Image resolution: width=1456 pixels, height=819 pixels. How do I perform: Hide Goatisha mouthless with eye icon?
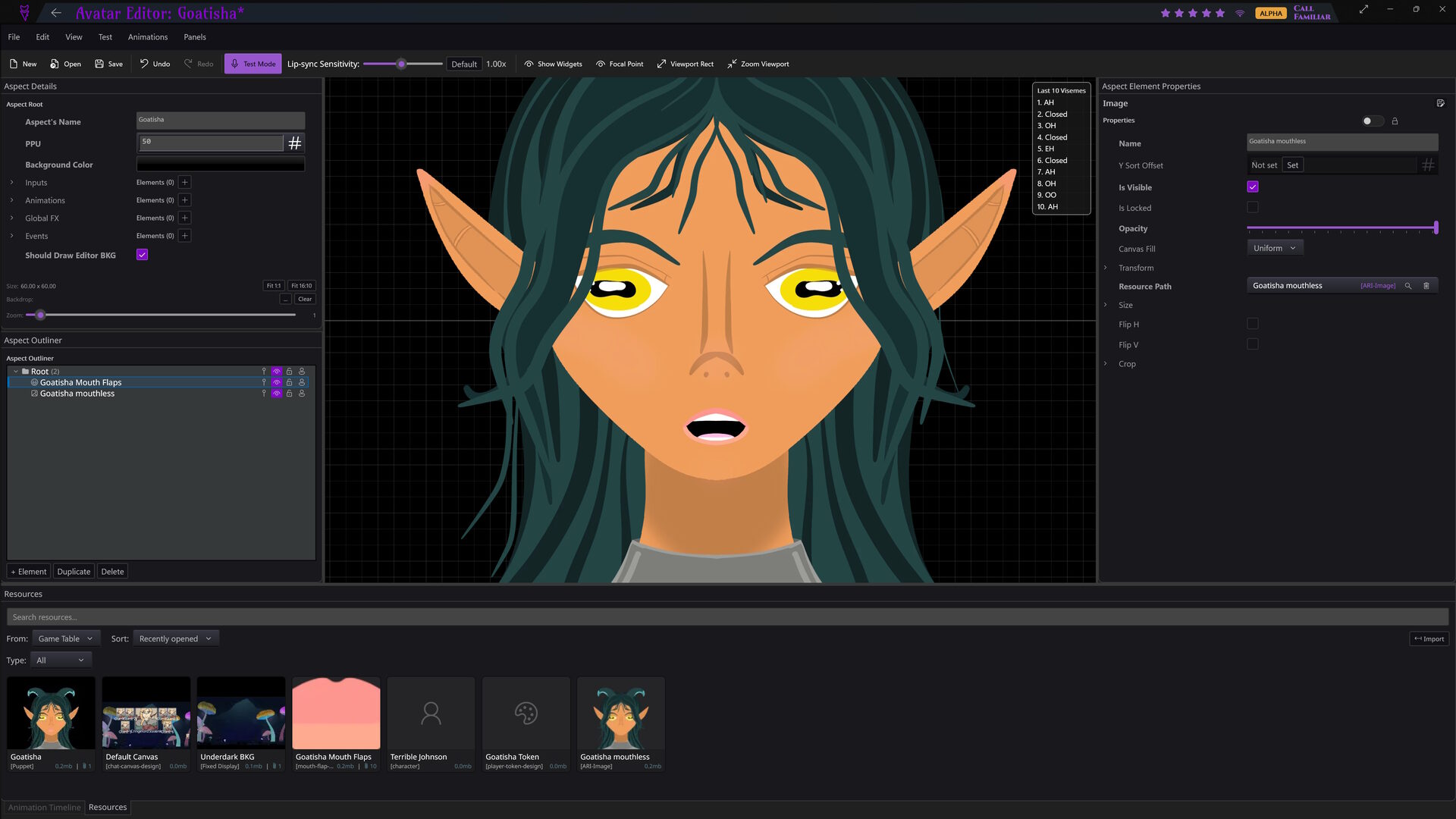coord(277,394)
